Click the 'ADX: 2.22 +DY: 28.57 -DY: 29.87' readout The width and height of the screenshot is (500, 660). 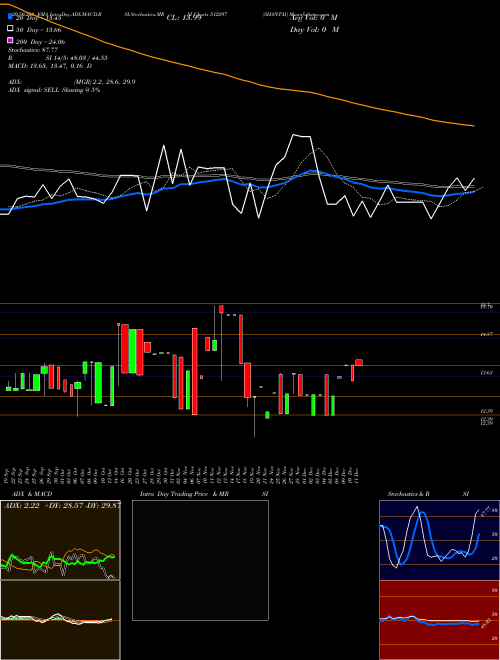click(62, 505)
